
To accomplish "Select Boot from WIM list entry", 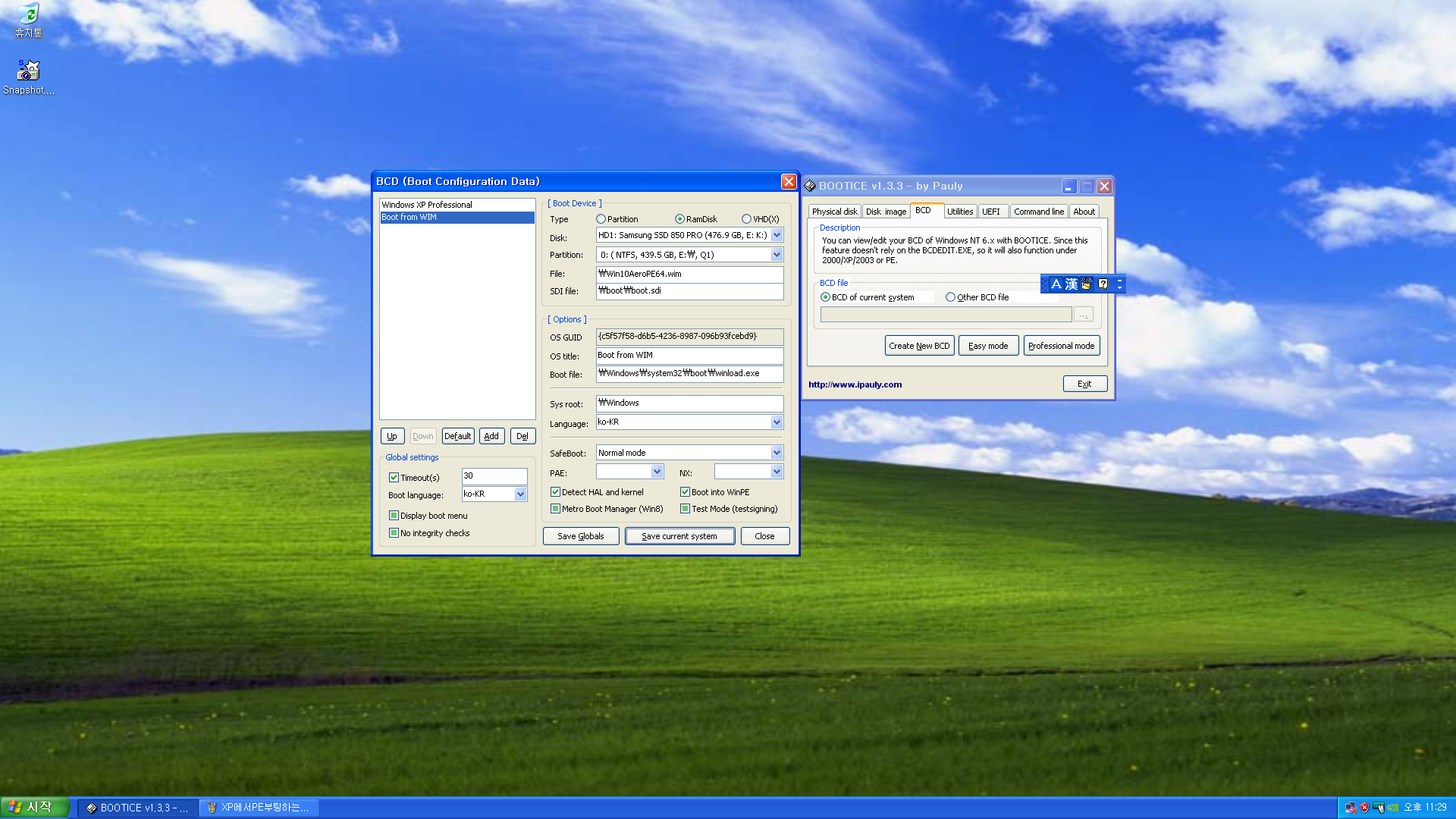I will (457, 217).
